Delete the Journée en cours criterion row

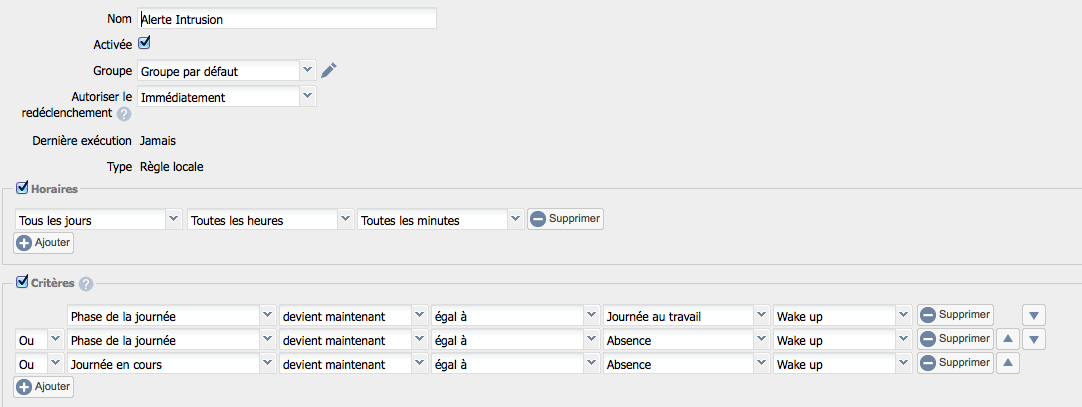(x=955, y=363)
